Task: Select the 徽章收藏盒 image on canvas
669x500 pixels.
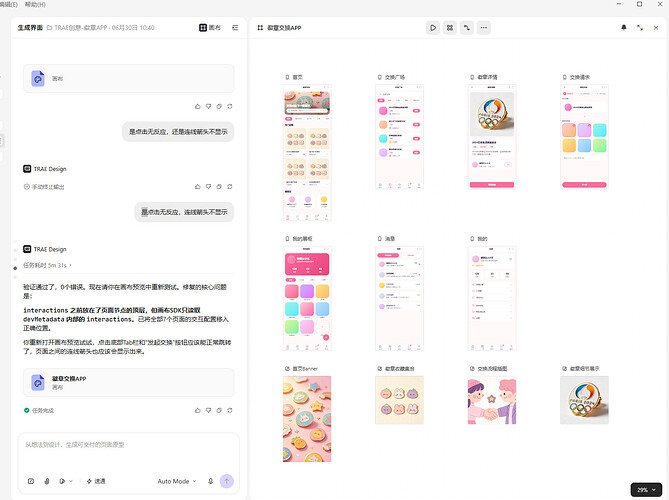Action: pyautogui.click(x=399, y=400)
